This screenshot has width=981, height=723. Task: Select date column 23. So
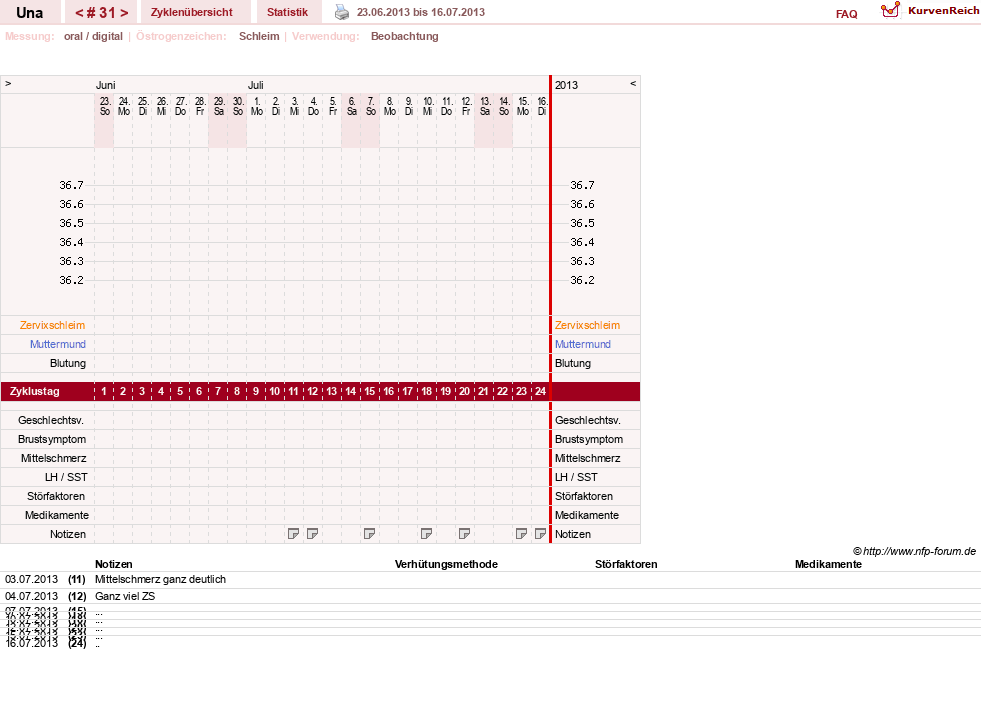pos(104,106)
